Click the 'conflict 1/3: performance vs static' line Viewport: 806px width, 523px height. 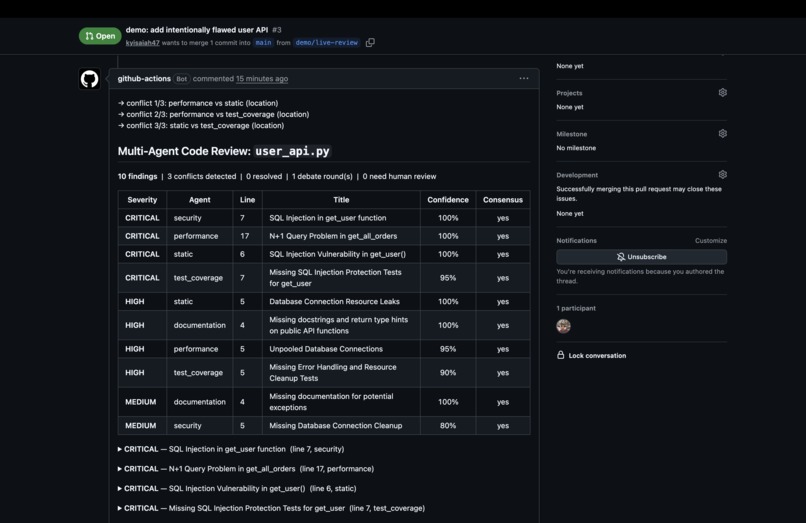(198, 103)
